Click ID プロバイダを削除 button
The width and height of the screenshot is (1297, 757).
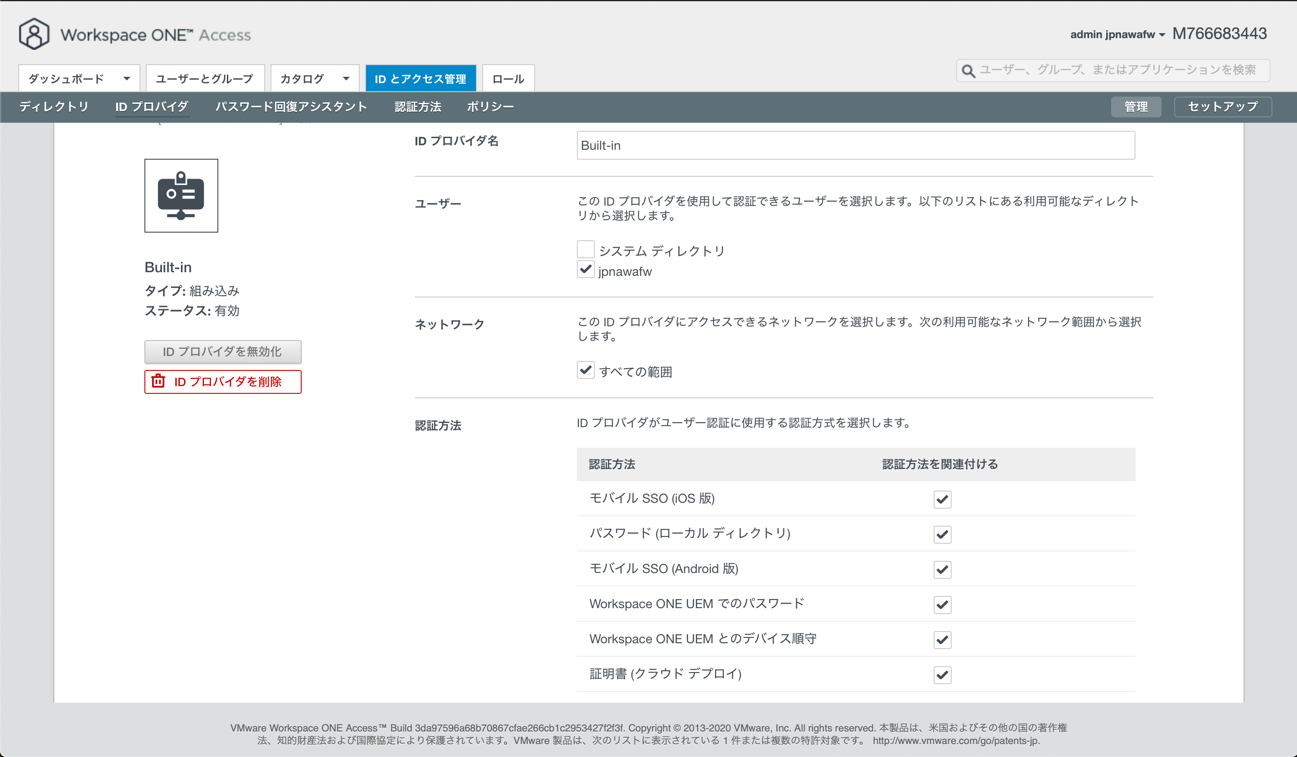point(222,381)
